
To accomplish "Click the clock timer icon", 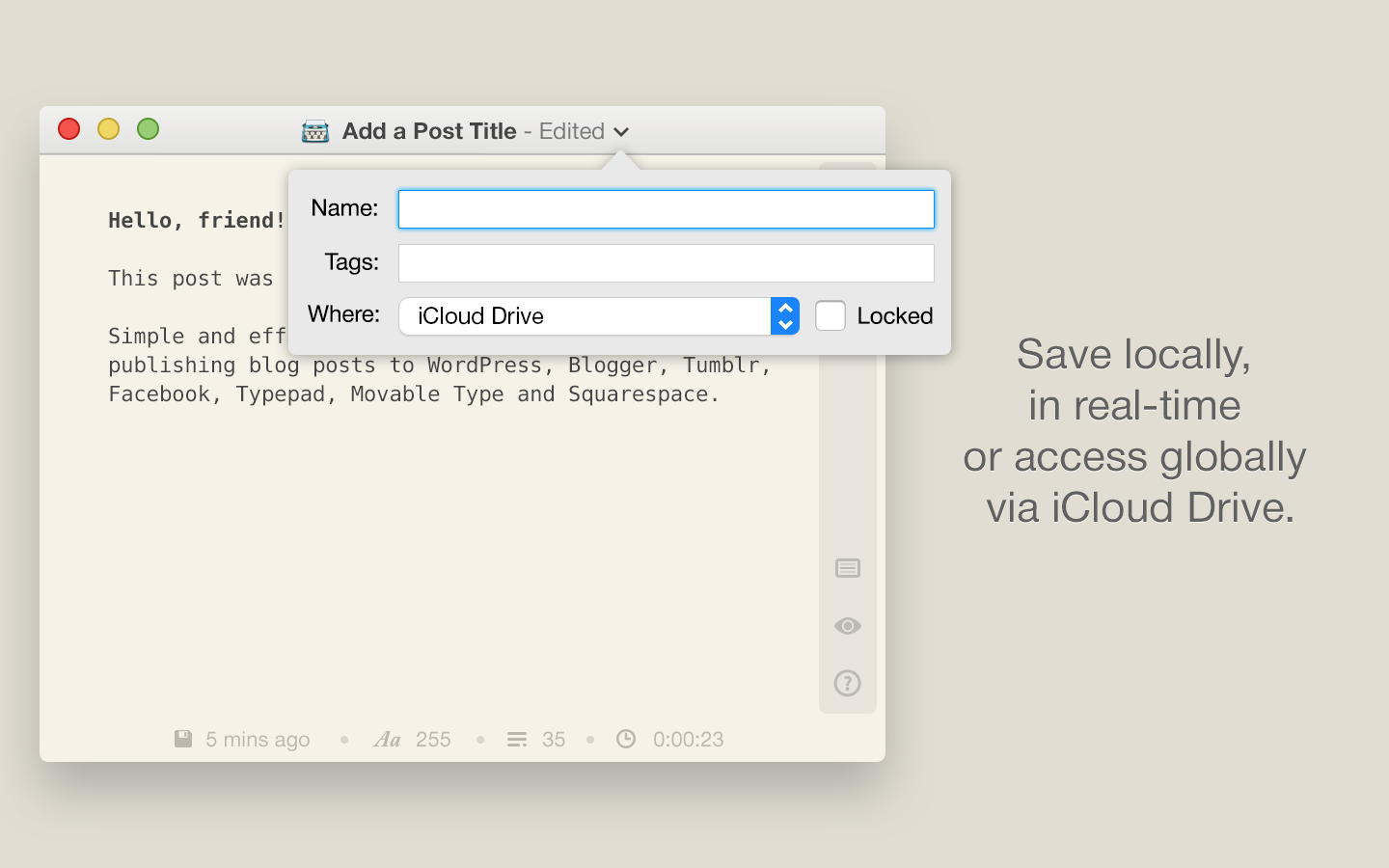I will click(x=626, y=739).
